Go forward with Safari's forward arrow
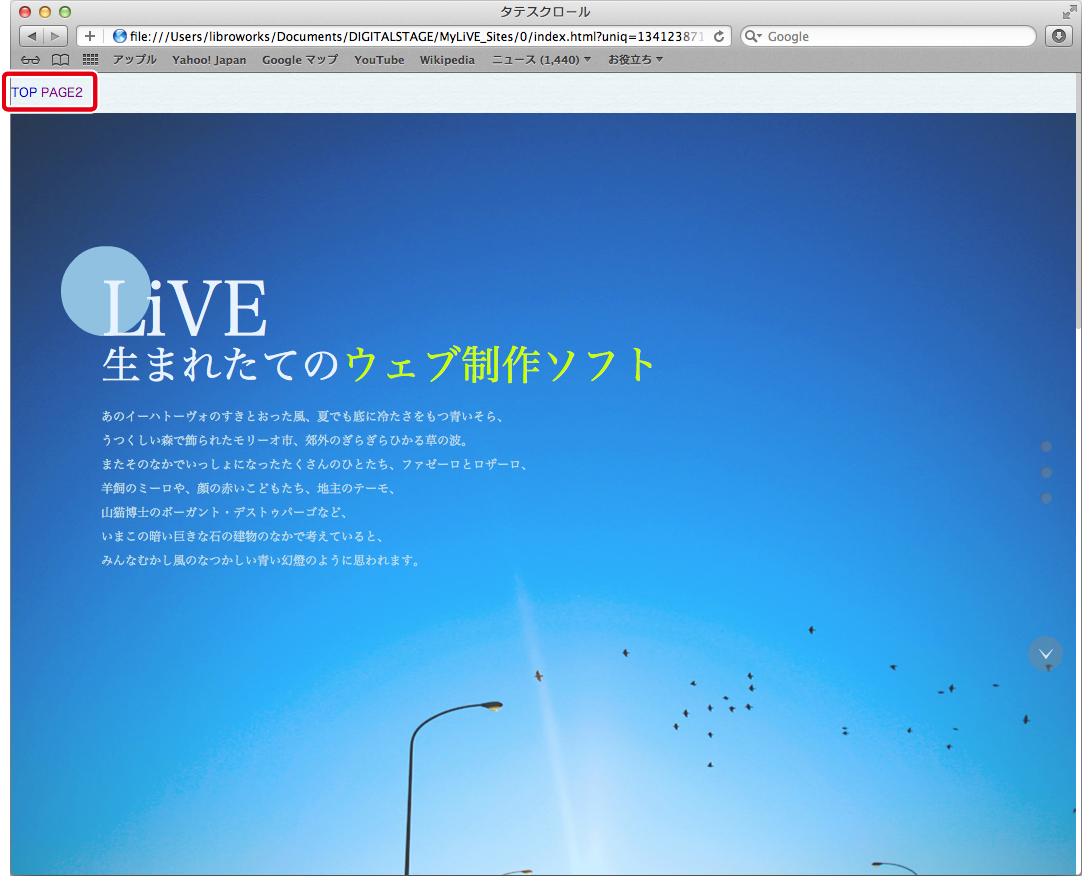This screenshot has height=876, width=1082. pyautogui.click(x=55, y=36)
